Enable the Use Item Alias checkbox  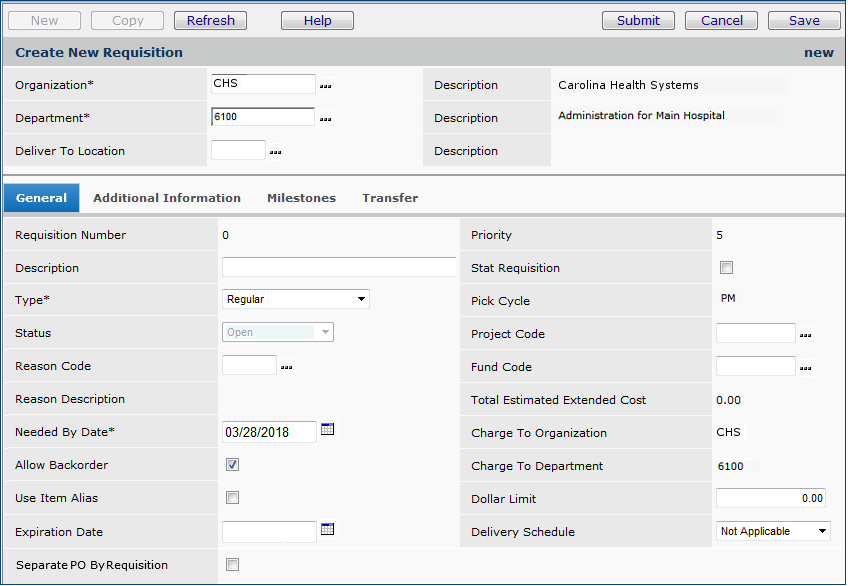click(x=232, y=498)
